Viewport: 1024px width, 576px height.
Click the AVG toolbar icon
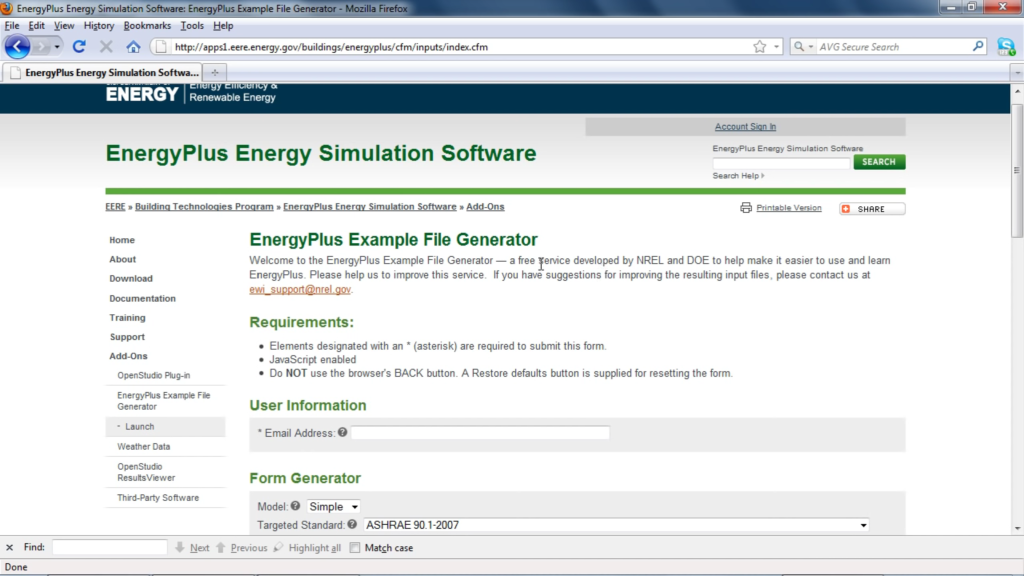pyautogui.click(x=1006, y=46)
